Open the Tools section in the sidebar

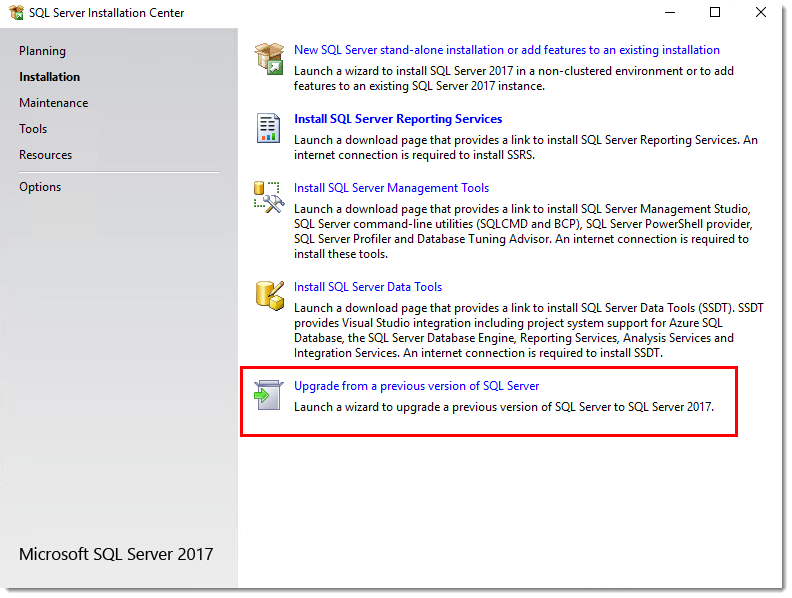point(33,129)
